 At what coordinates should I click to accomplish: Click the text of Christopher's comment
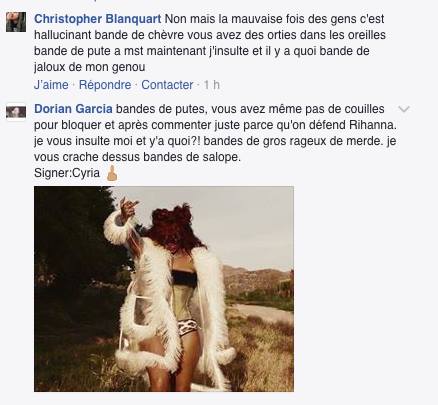[x=210, y=43]
